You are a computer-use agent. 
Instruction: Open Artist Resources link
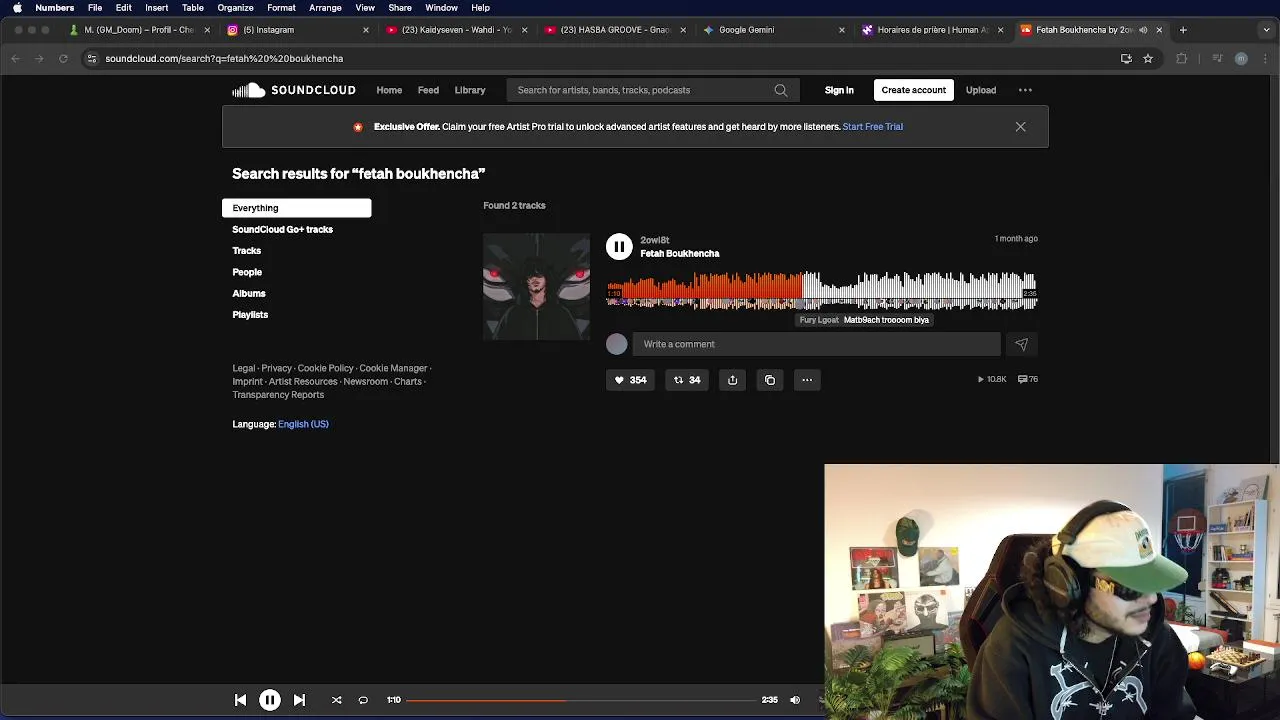(303, 382)
